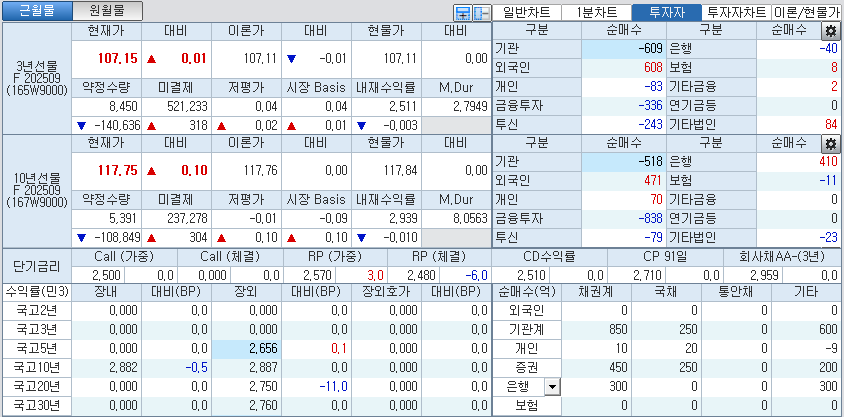Click the RP (체결) rate 2.480
844x417 pixels.
[x=421, y=275]
